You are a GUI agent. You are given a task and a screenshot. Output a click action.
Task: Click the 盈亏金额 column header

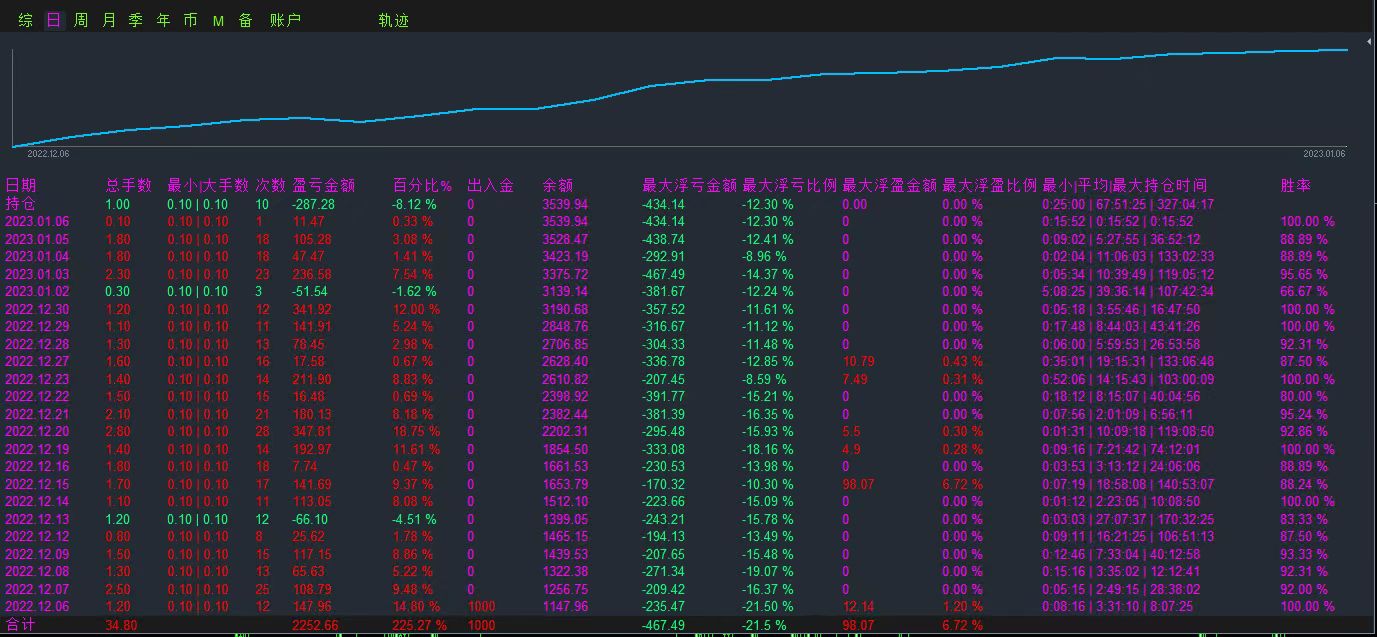[323, 185]
